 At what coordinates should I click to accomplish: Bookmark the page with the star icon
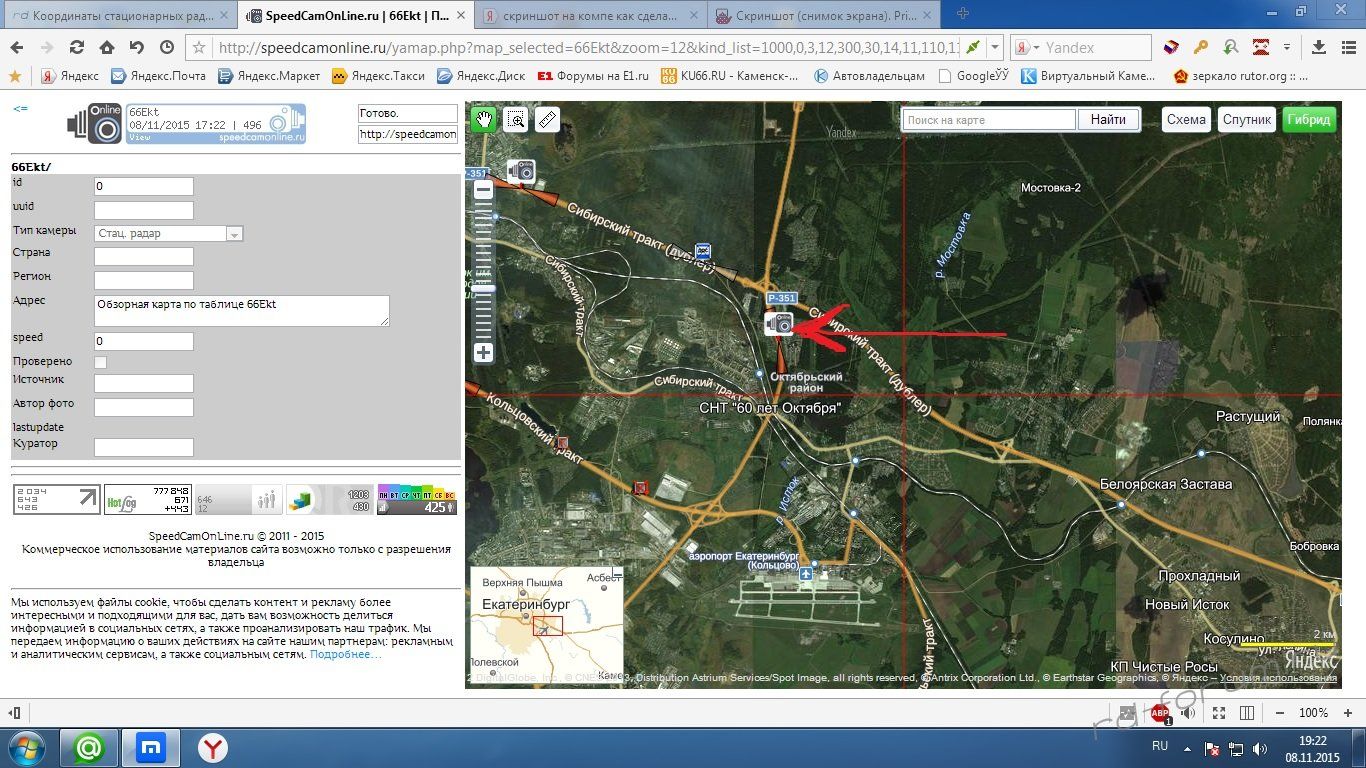(199, 47)
